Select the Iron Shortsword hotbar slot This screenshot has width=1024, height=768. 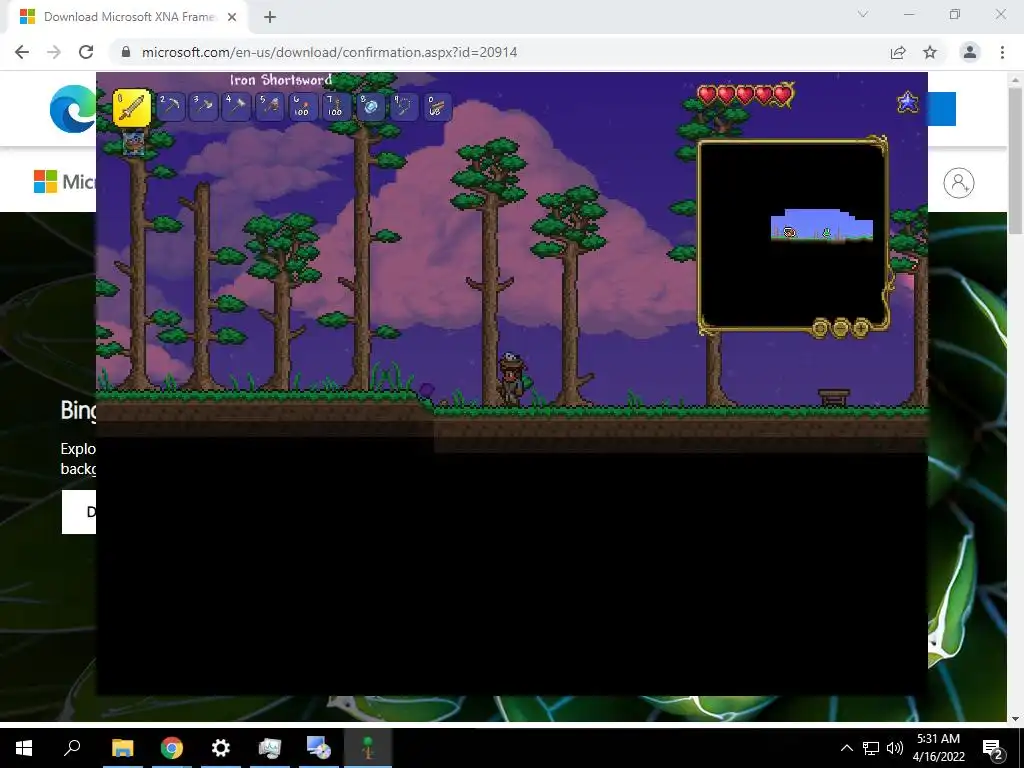tap(132, 107)
